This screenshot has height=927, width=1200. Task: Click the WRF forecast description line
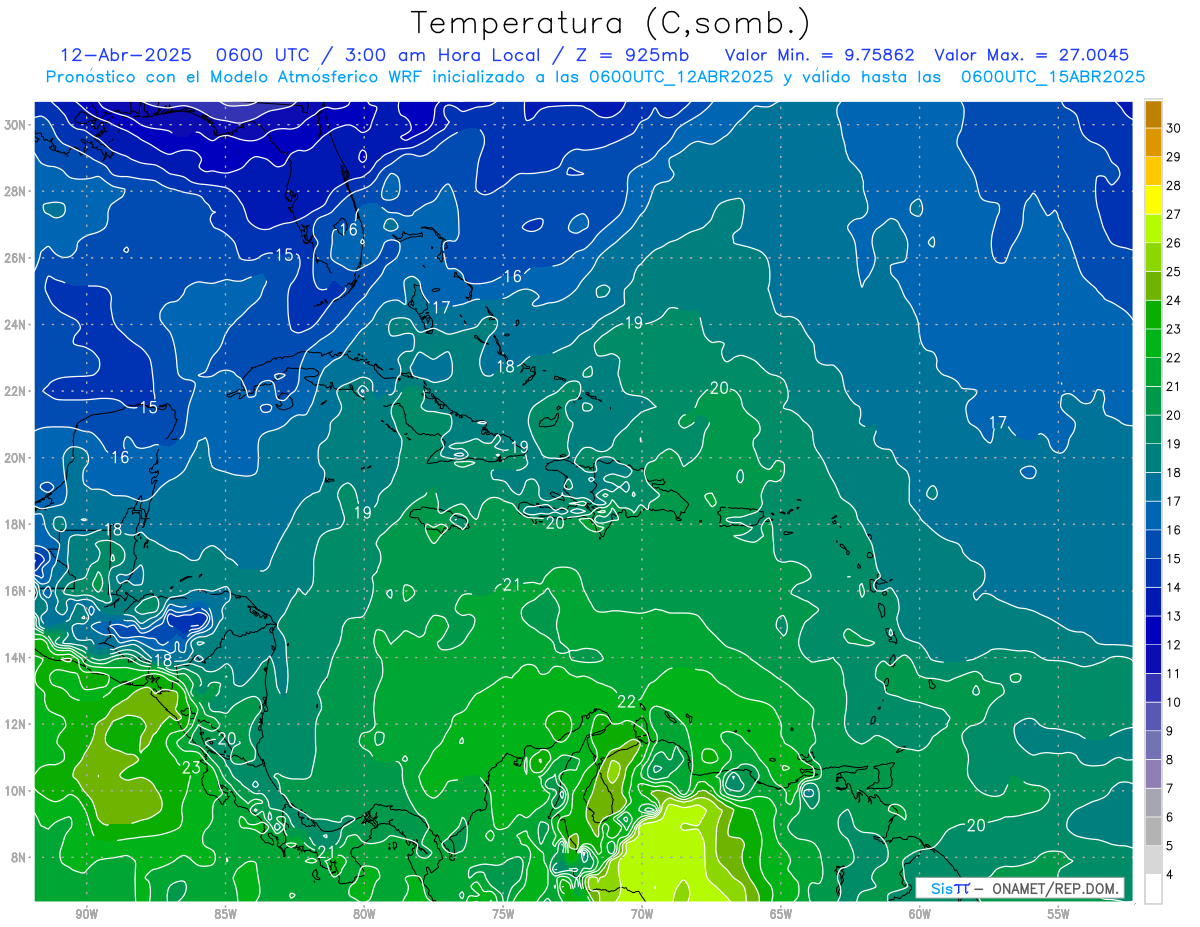point(595,76)
